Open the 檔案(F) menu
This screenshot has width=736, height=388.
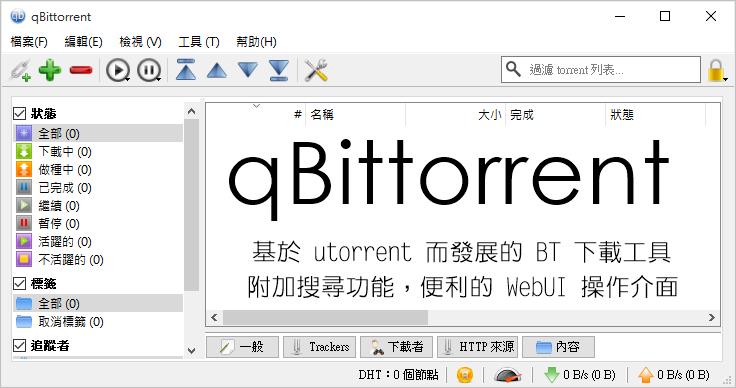[29, 42]
